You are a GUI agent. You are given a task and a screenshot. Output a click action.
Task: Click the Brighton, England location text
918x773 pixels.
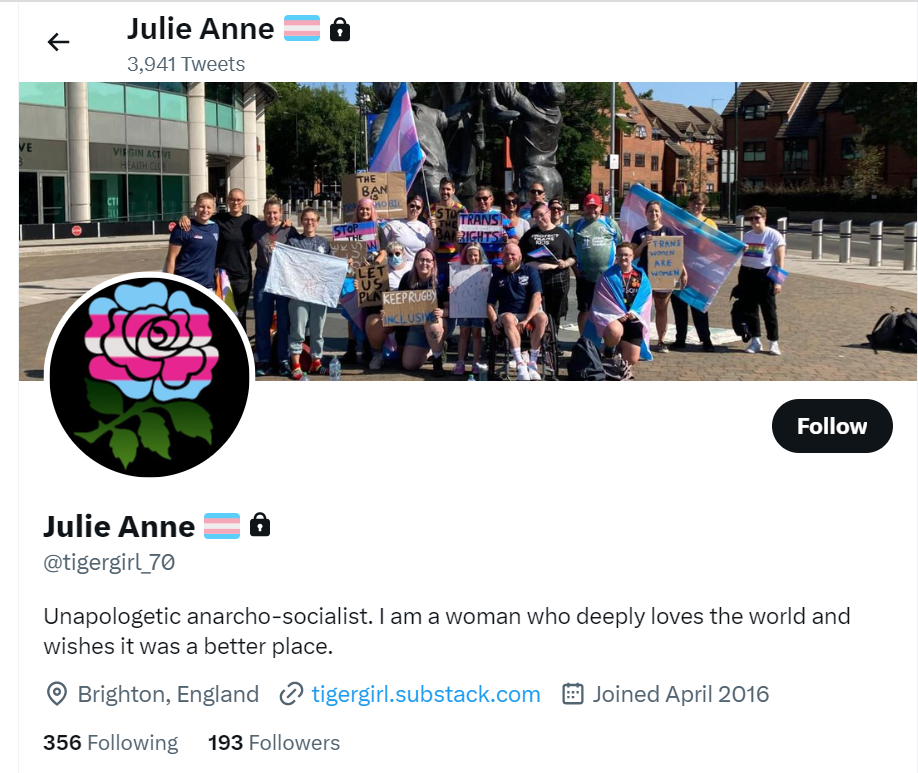click(169, 694)
